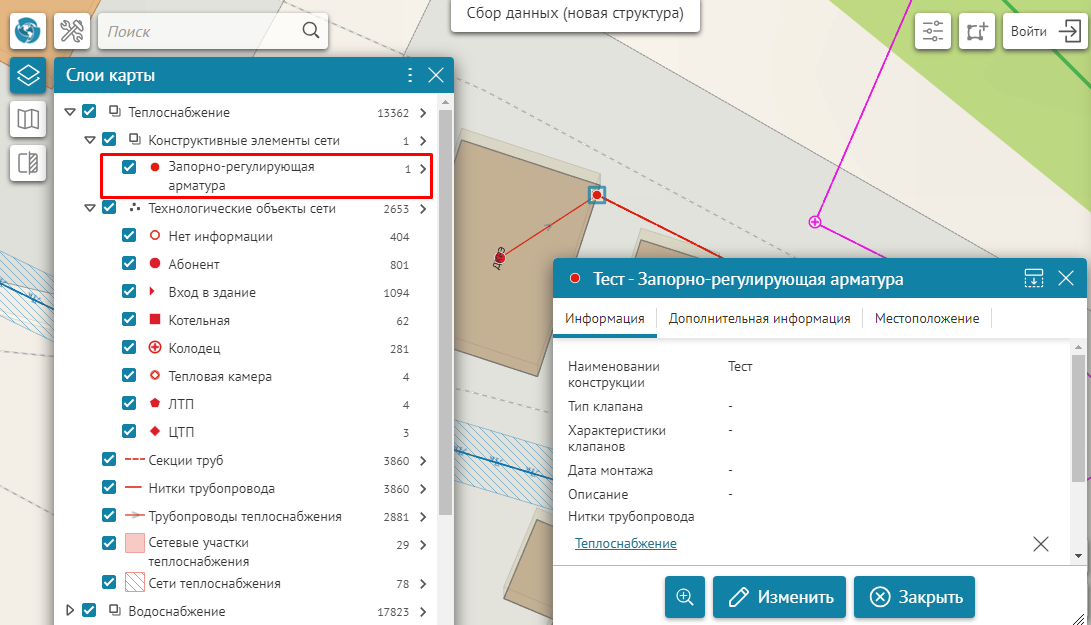Click into the Поиск search field
This screenshot has height=625, width=1091.
click(200, 31)
